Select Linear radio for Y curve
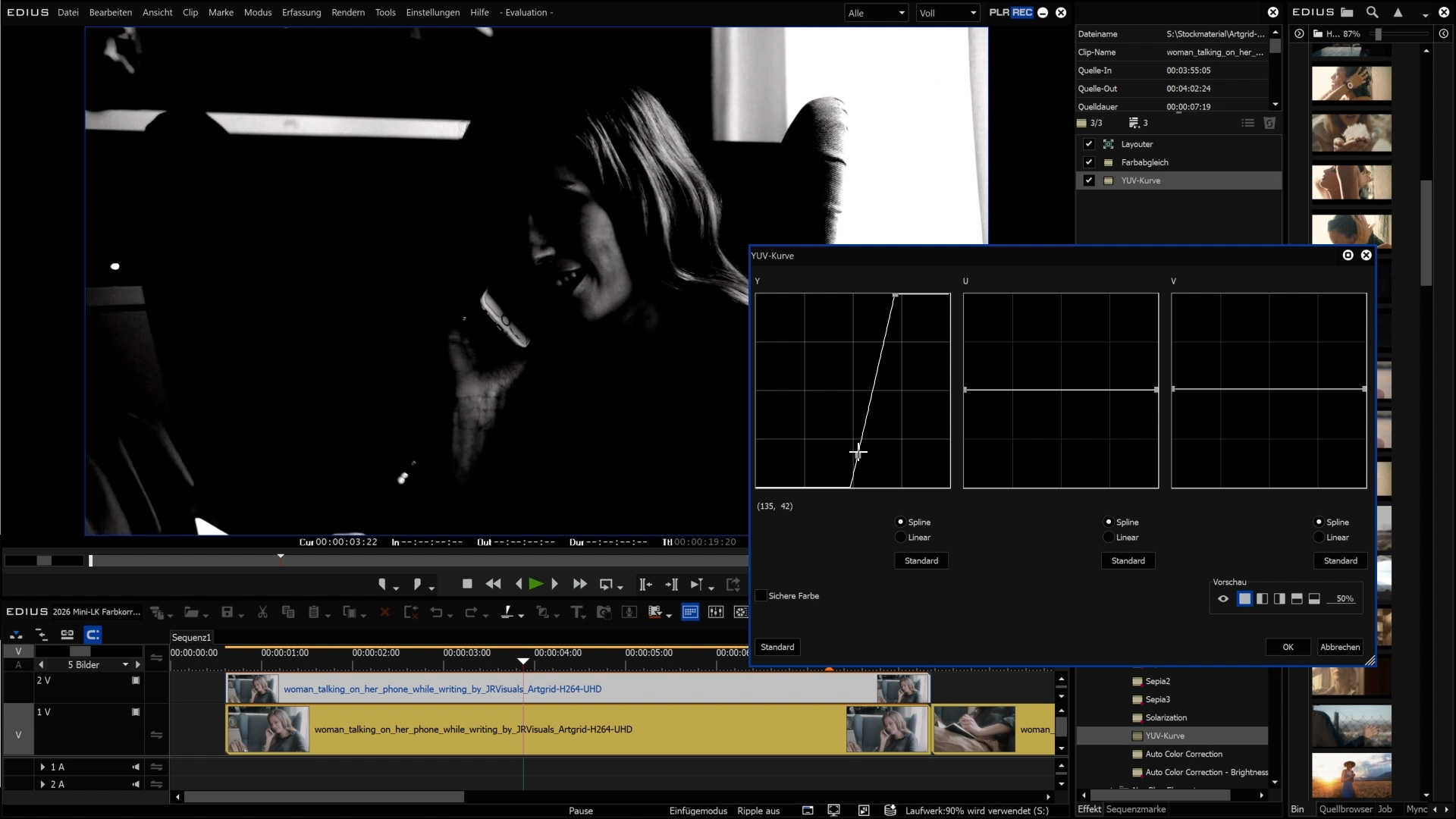The image size is (1456, 819). click(x=901, y=538)
